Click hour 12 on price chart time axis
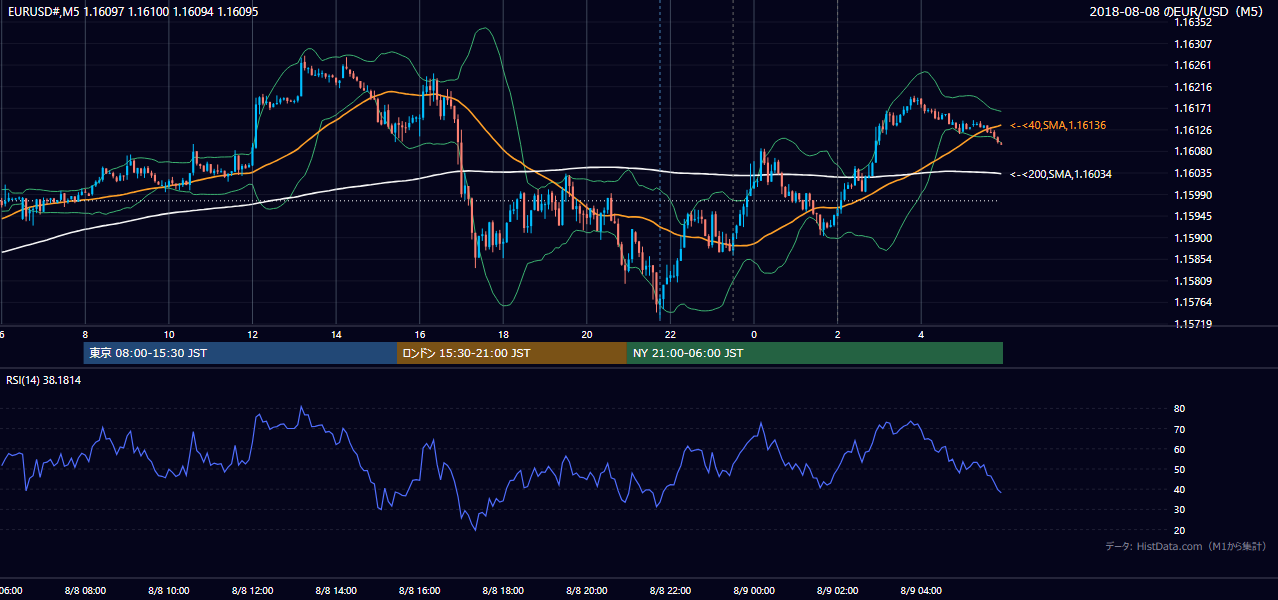The height and width of the screenshot is (600, 1278). [252, 334]
